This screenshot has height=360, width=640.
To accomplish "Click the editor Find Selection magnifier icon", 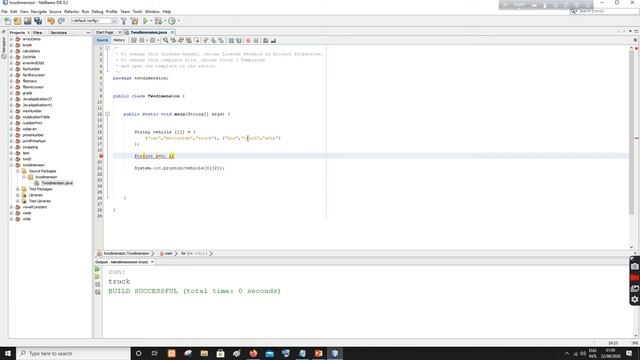I will [x=165, y=40].
